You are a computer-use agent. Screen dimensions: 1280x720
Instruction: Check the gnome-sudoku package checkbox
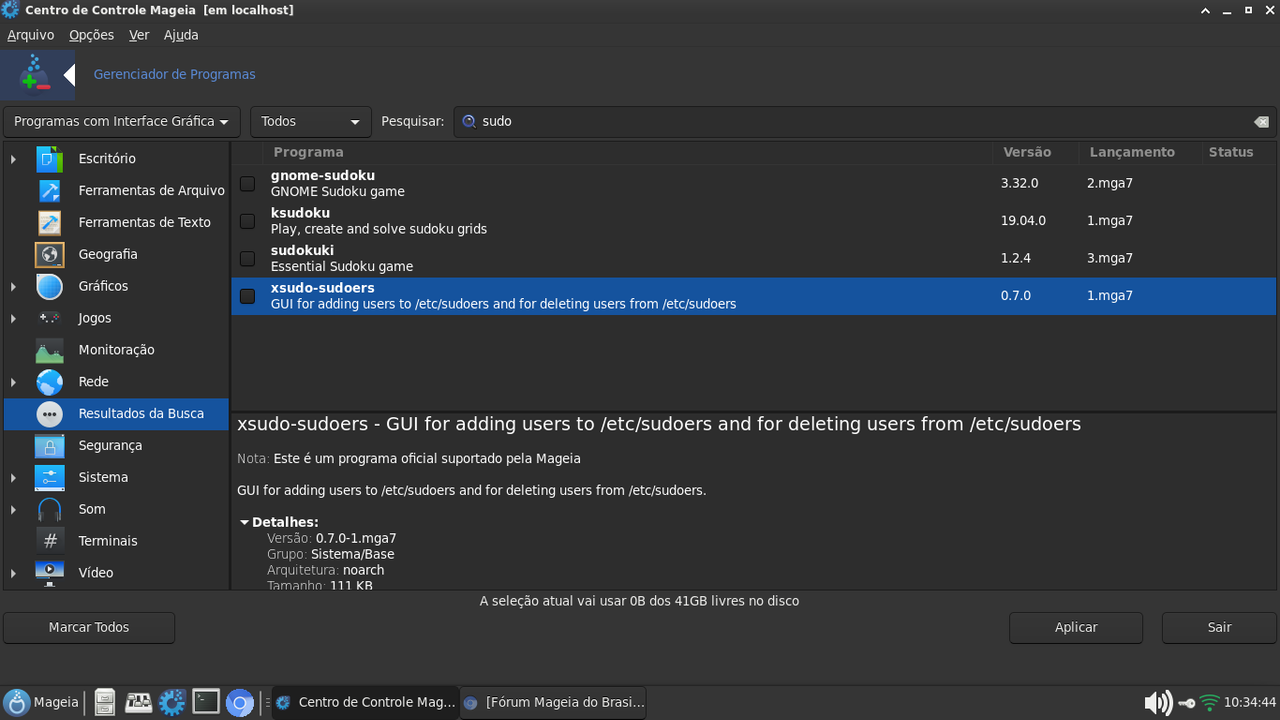pos(247,184)
